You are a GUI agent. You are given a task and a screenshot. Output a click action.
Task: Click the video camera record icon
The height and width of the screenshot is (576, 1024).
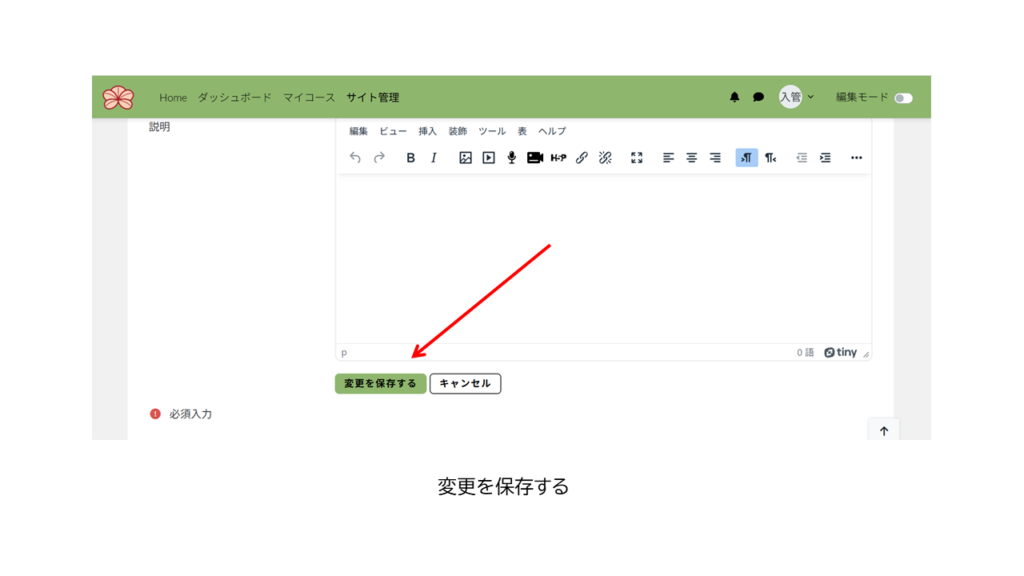(x=535, y=158)
